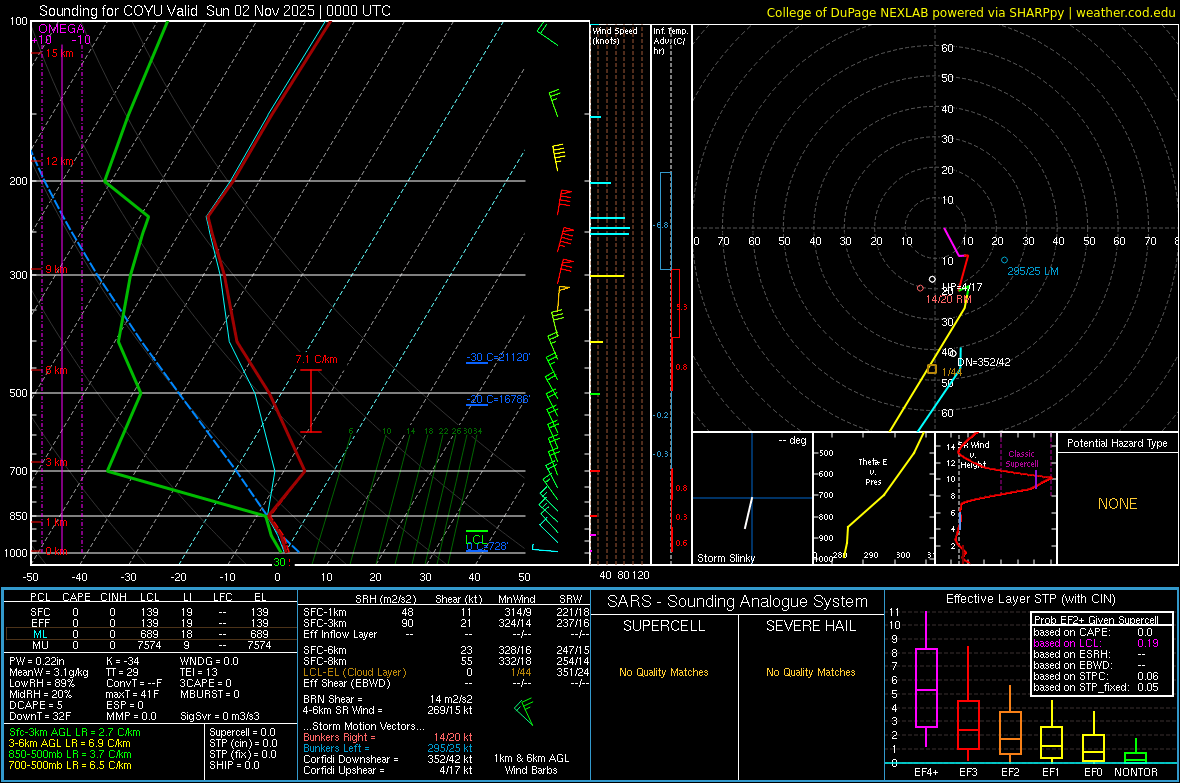The height and width of the screenshot is (783, 1180).
Task: Click the 'BRN Shear =' row
Action: click(388, 699)
